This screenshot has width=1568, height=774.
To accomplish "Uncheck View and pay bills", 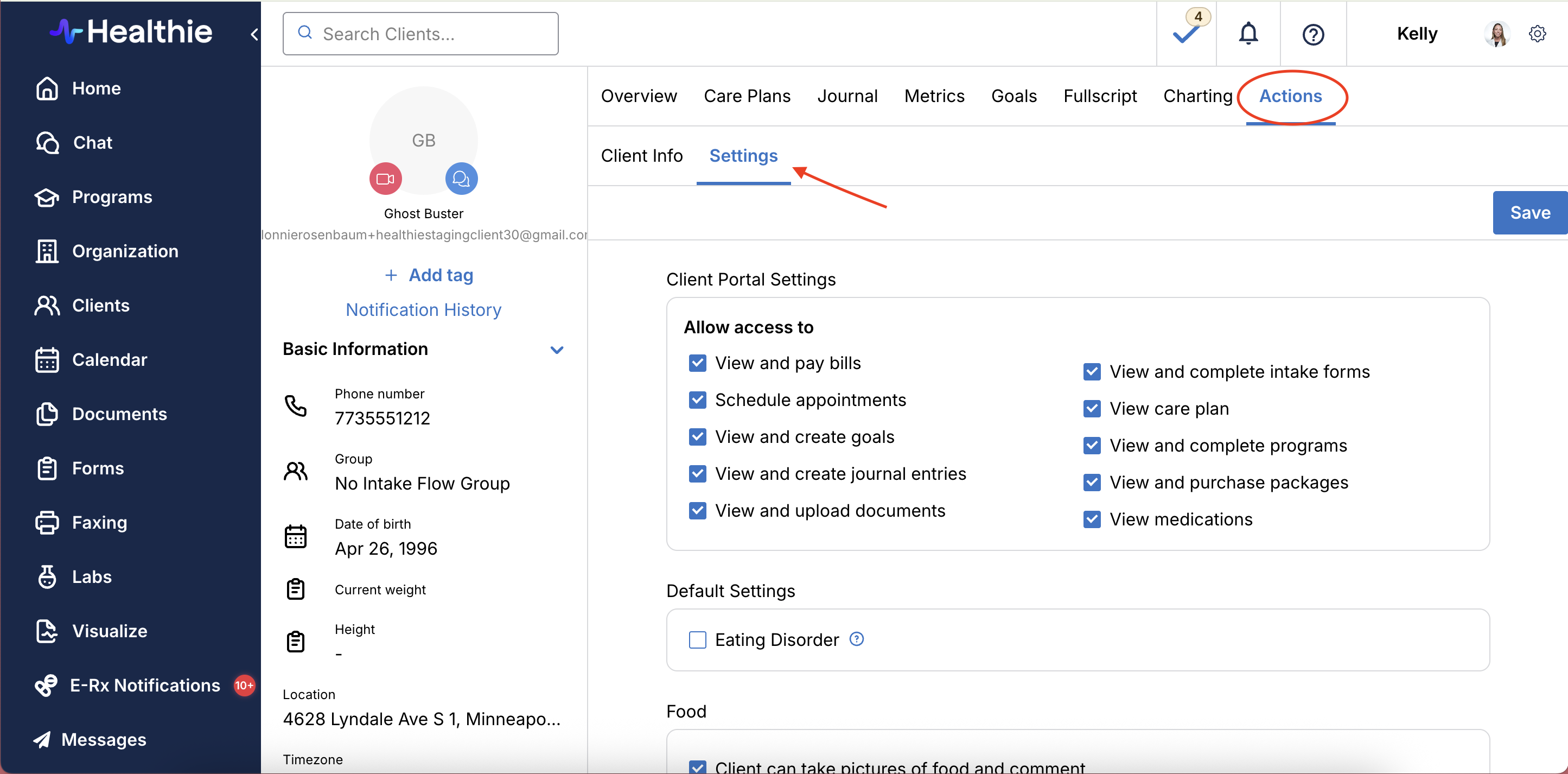I will coord(698,364).
